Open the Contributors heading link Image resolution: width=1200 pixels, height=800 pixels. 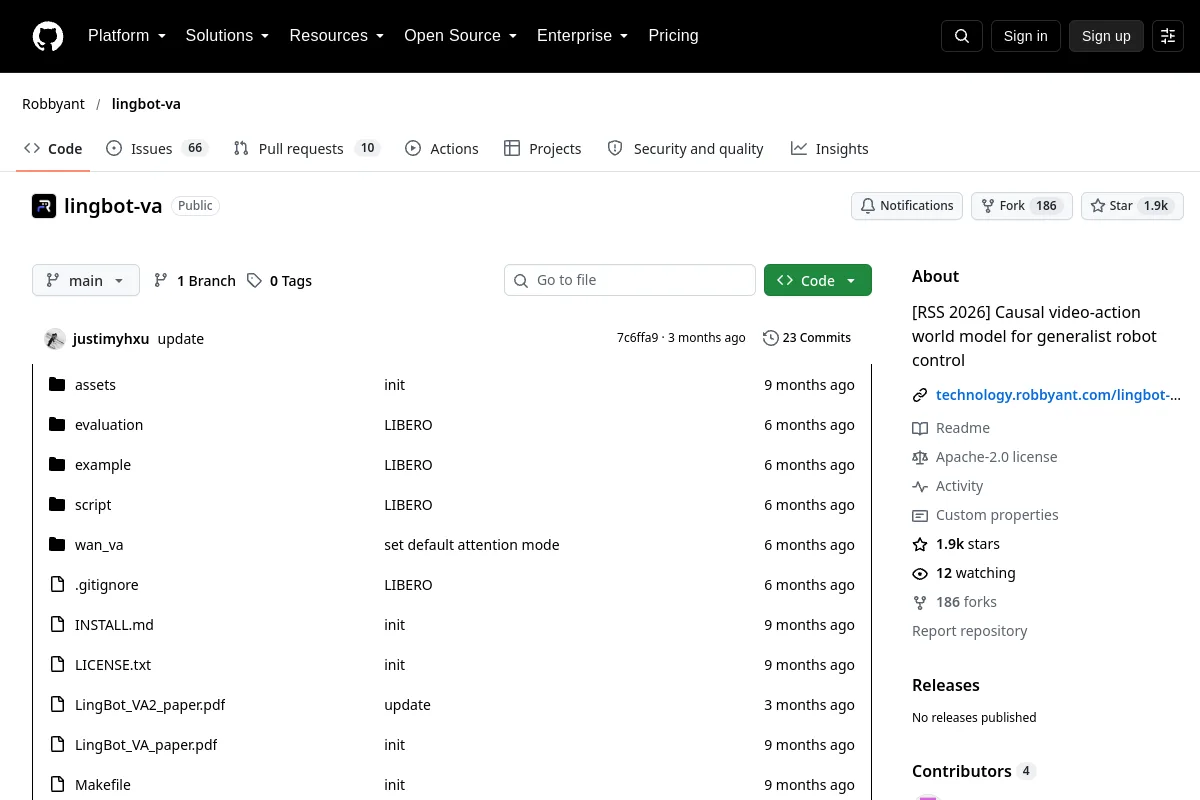(x=974, y=771)
